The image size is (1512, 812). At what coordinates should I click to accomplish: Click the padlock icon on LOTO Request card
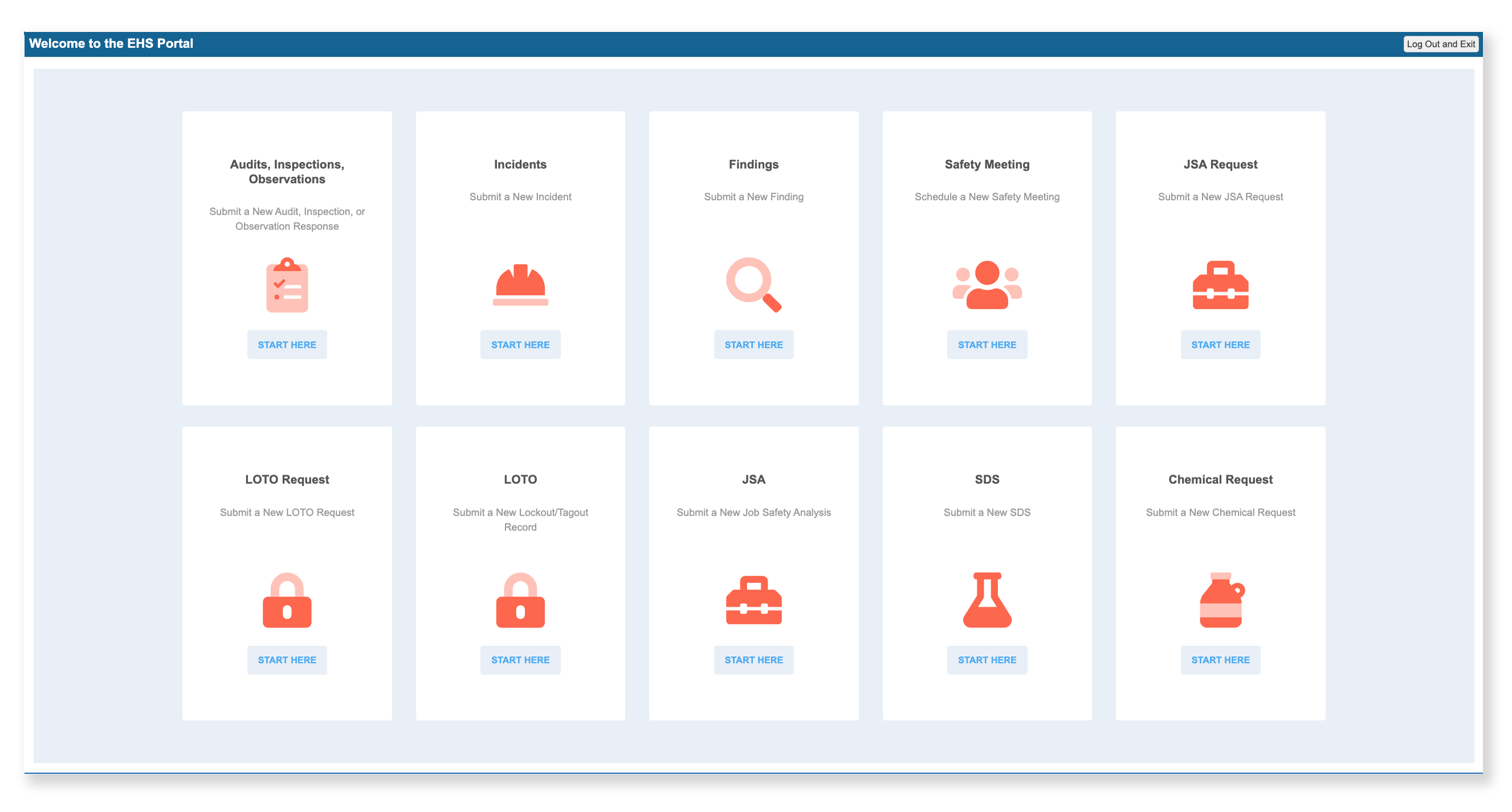click(287, 600)
